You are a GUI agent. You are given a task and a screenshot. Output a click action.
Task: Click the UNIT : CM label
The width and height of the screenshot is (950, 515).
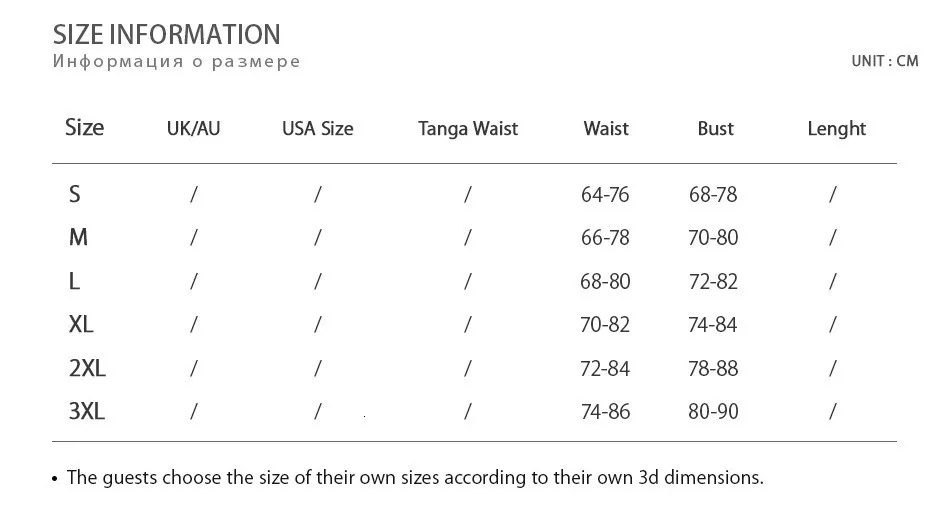pyautogui.click(x=885, y=61)
